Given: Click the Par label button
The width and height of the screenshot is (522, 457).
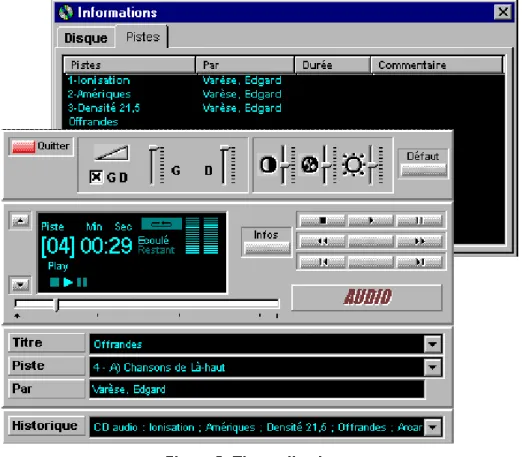Looking at the screenshot, I should tap(47, 389).
